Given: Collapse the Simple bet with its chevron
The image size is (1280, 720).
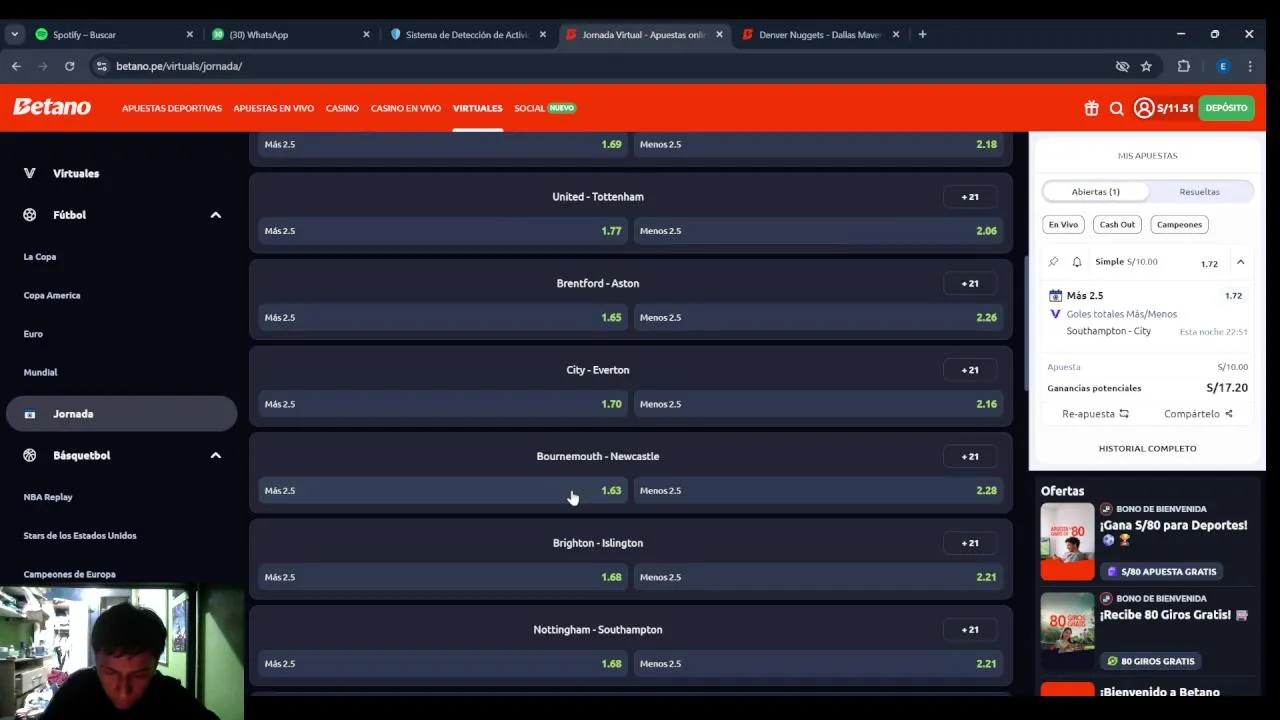Looking at the screenshot, I should [1240, 262].
